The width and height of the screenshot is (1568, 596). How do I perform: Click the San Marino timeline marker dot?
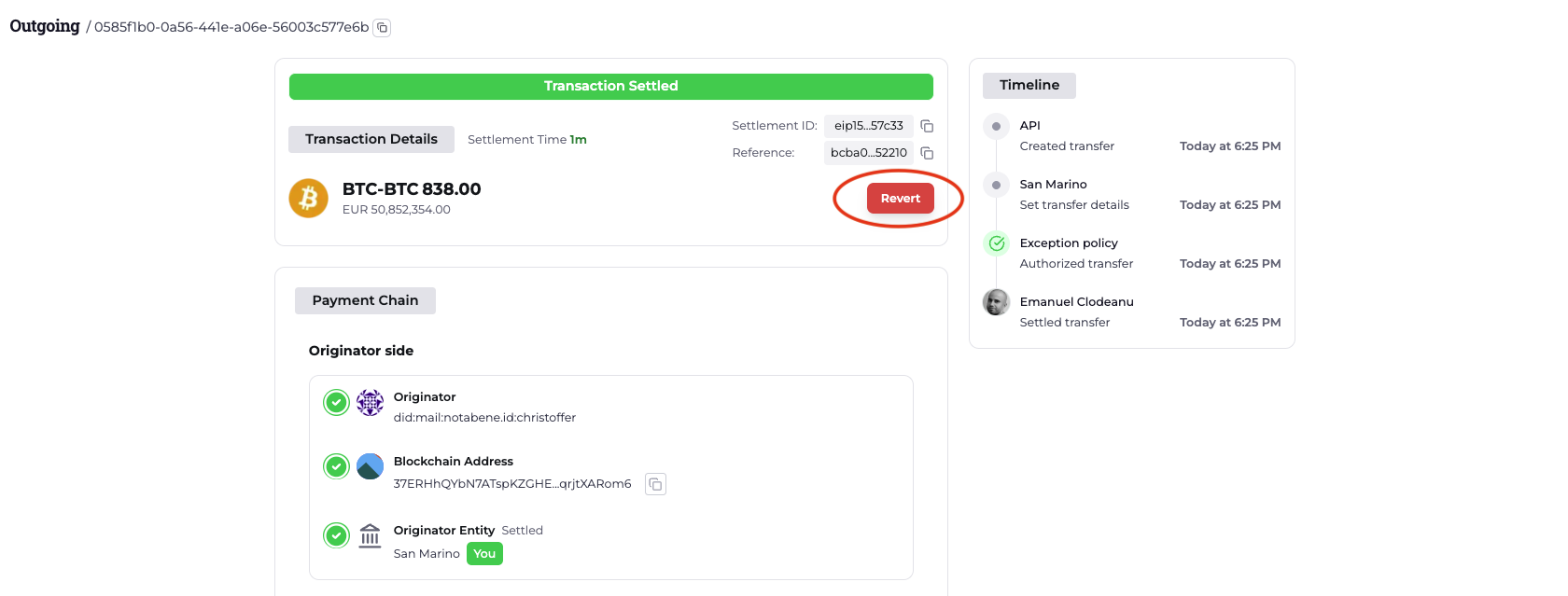click(997, 185)
